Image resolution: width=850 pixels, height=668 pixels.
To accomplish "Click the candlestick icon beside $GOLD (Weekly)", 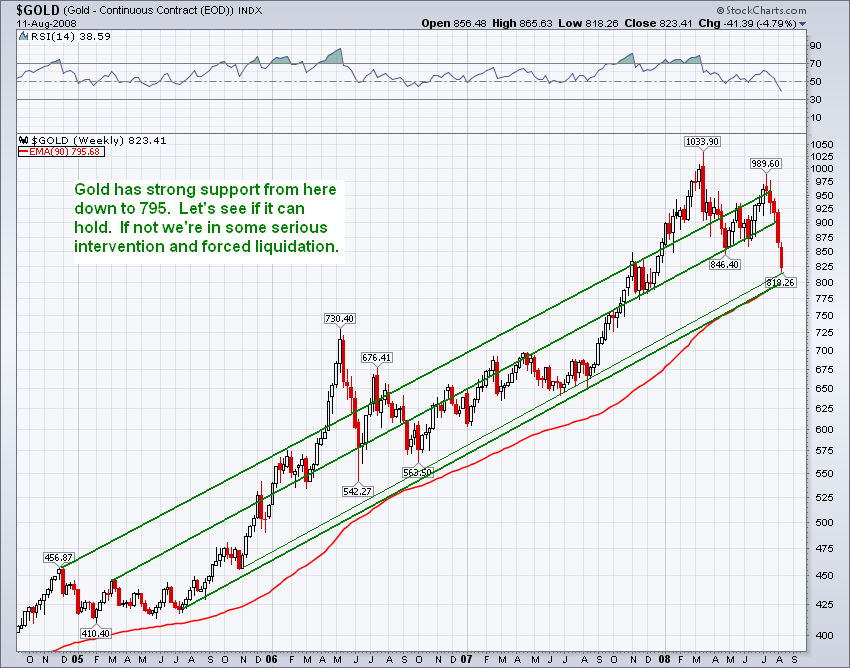I will pyautogui.click(x=23, y=140).
